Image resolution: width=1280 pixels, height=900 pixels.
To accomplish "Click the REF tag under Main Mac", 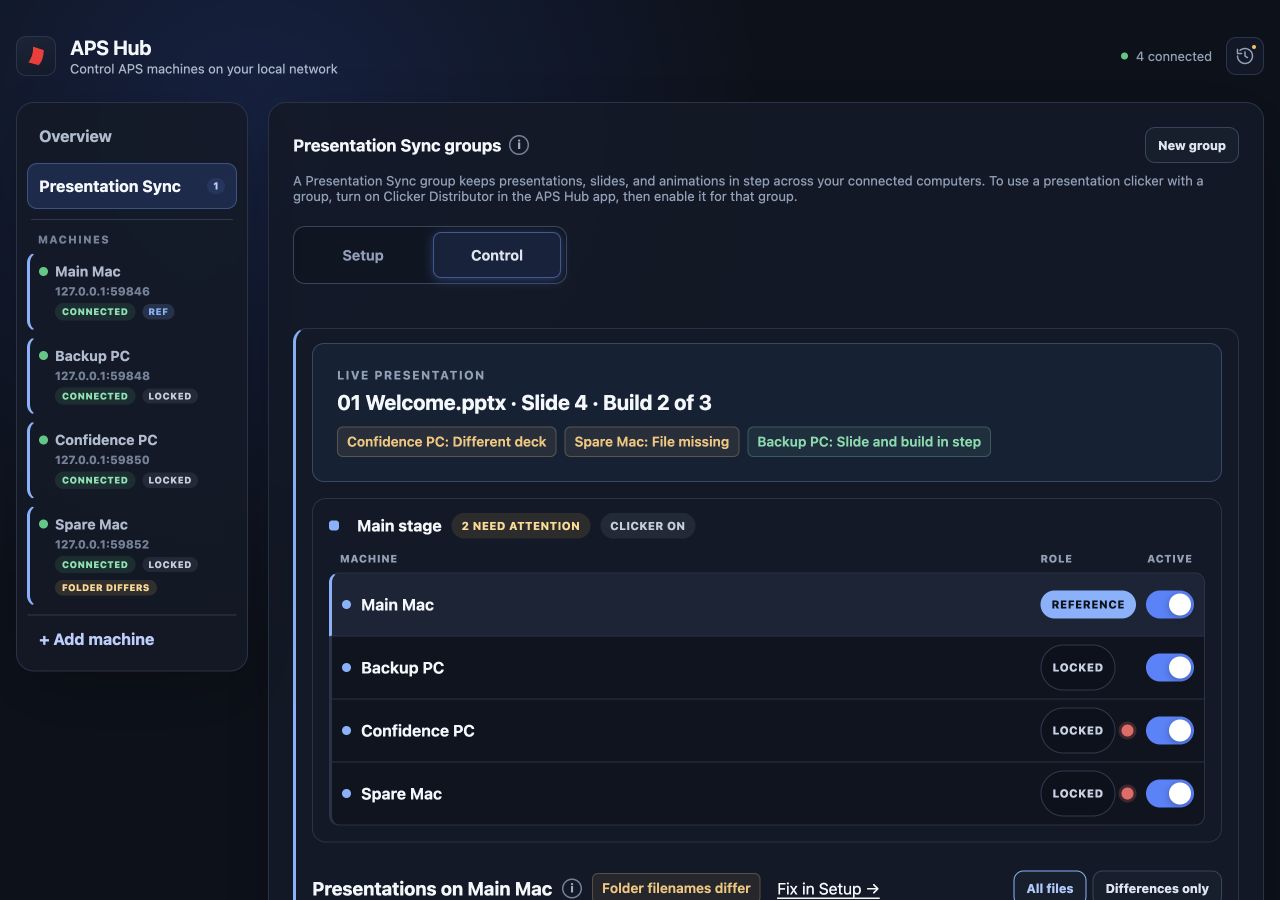I will pyautogui.click(x=158, y=312).
